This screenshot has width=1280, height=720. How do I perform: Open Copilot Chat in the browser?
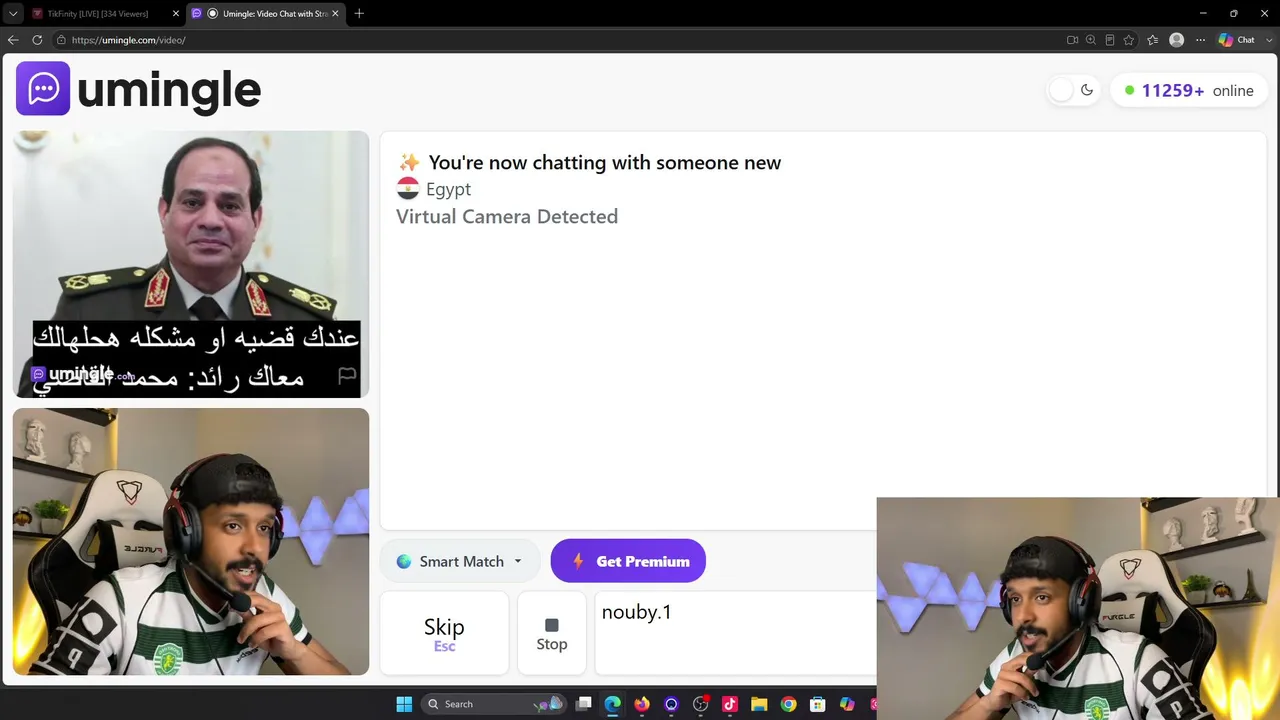click(1237, 40)
